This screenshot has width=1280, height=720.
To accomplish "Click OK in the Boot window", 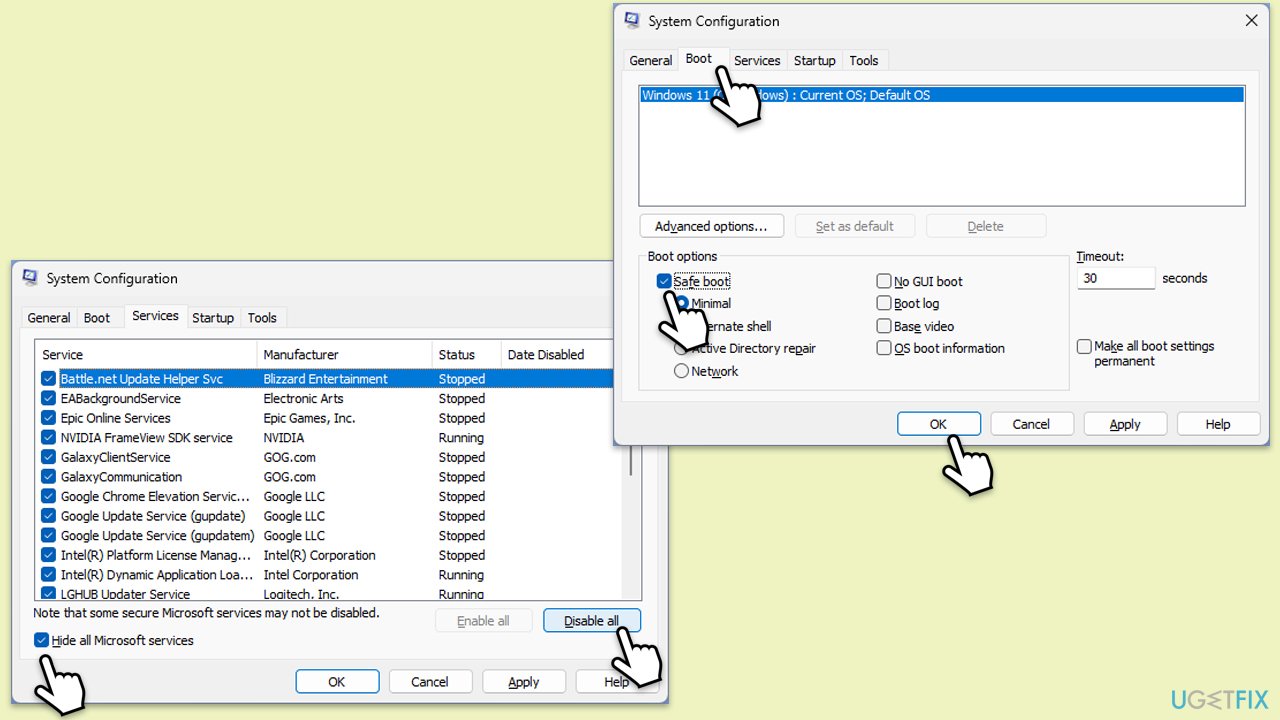I will 938,424.
